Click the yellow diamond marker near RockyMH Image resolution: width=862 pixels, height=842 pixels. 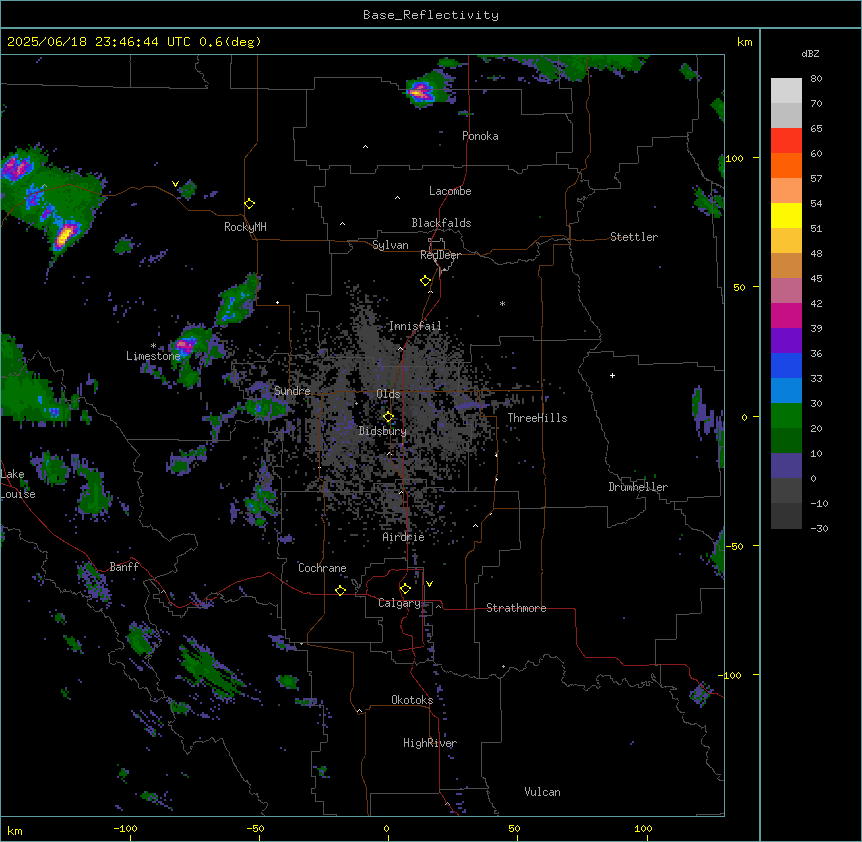(x=249, y=204)
